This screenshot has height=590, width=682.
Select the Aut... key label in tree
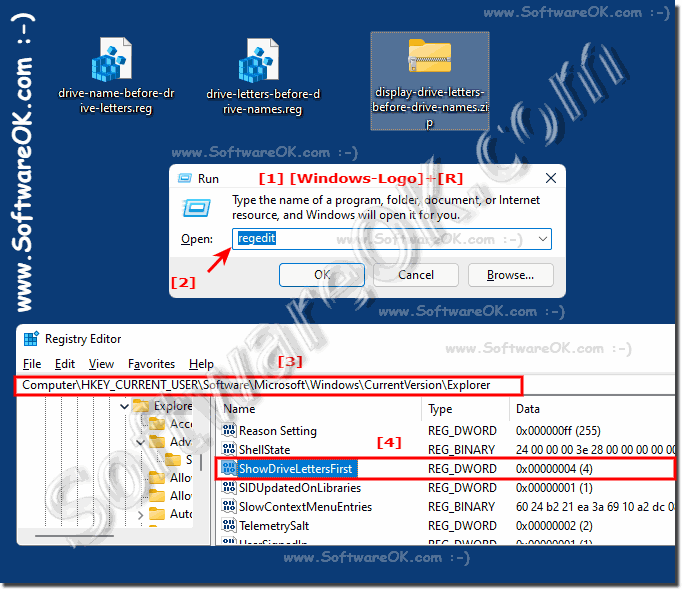(181, 514)
